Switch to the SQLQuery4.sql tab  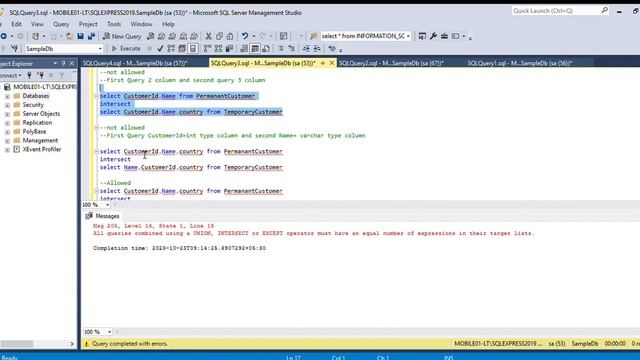coord(135,63)
